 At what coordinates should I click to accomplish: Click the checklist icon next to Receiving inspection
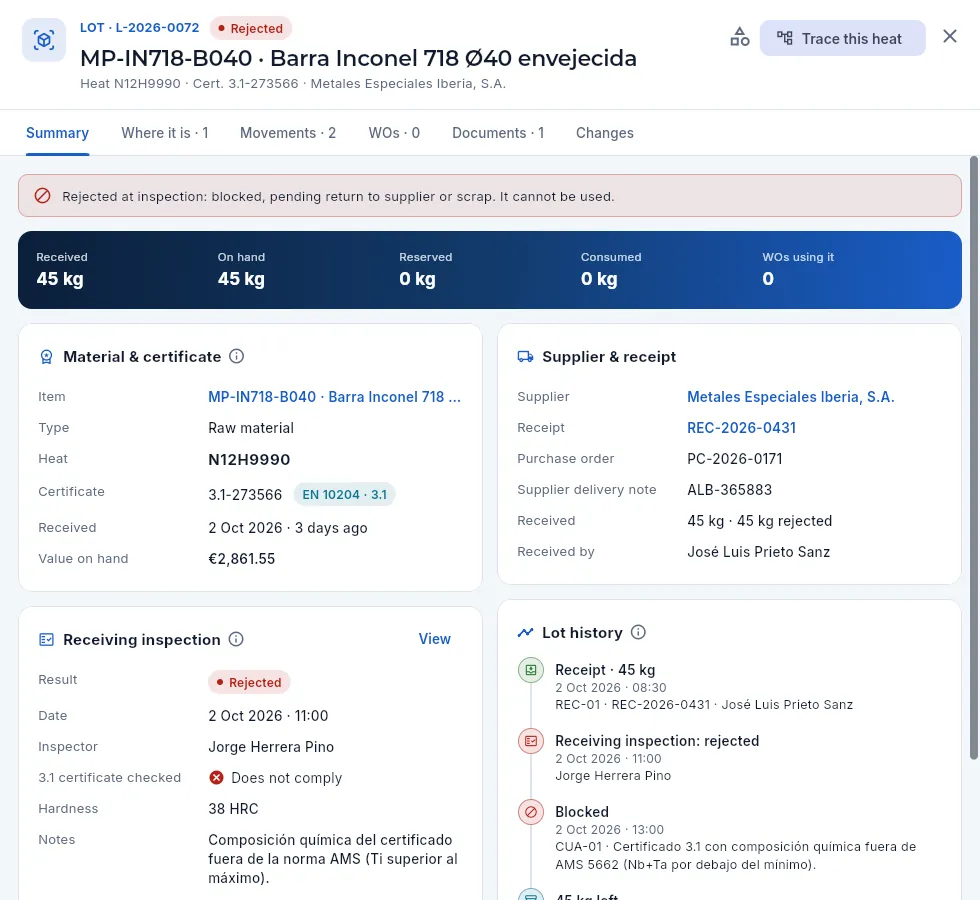[46, 639]
